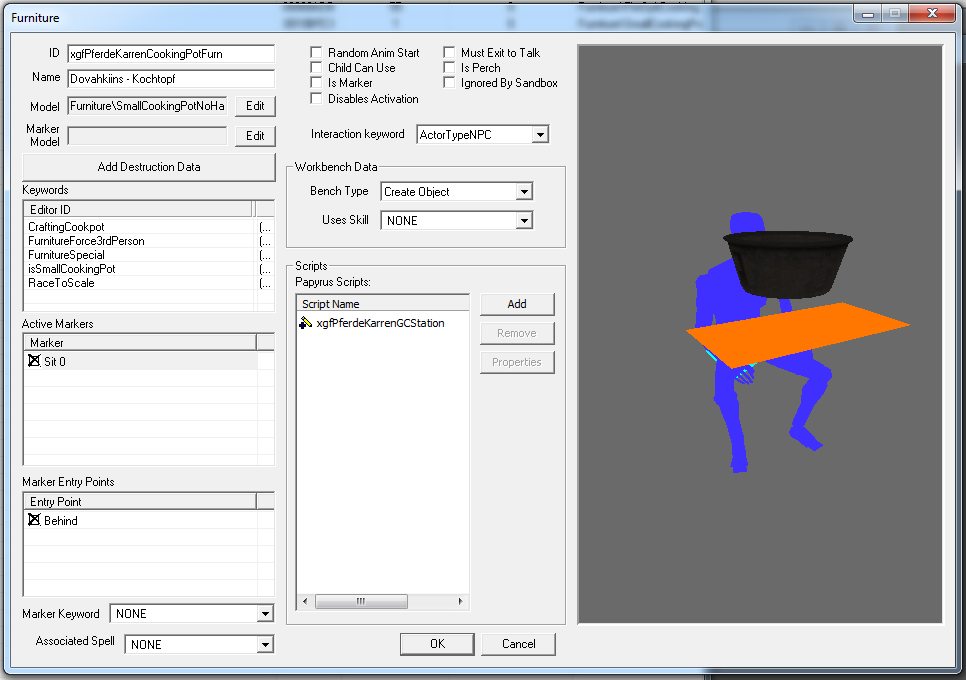Expand the Bench Type dropdown
Image resolution: width=966 pixels, height=680 pixels.
[x=524, y=192]
